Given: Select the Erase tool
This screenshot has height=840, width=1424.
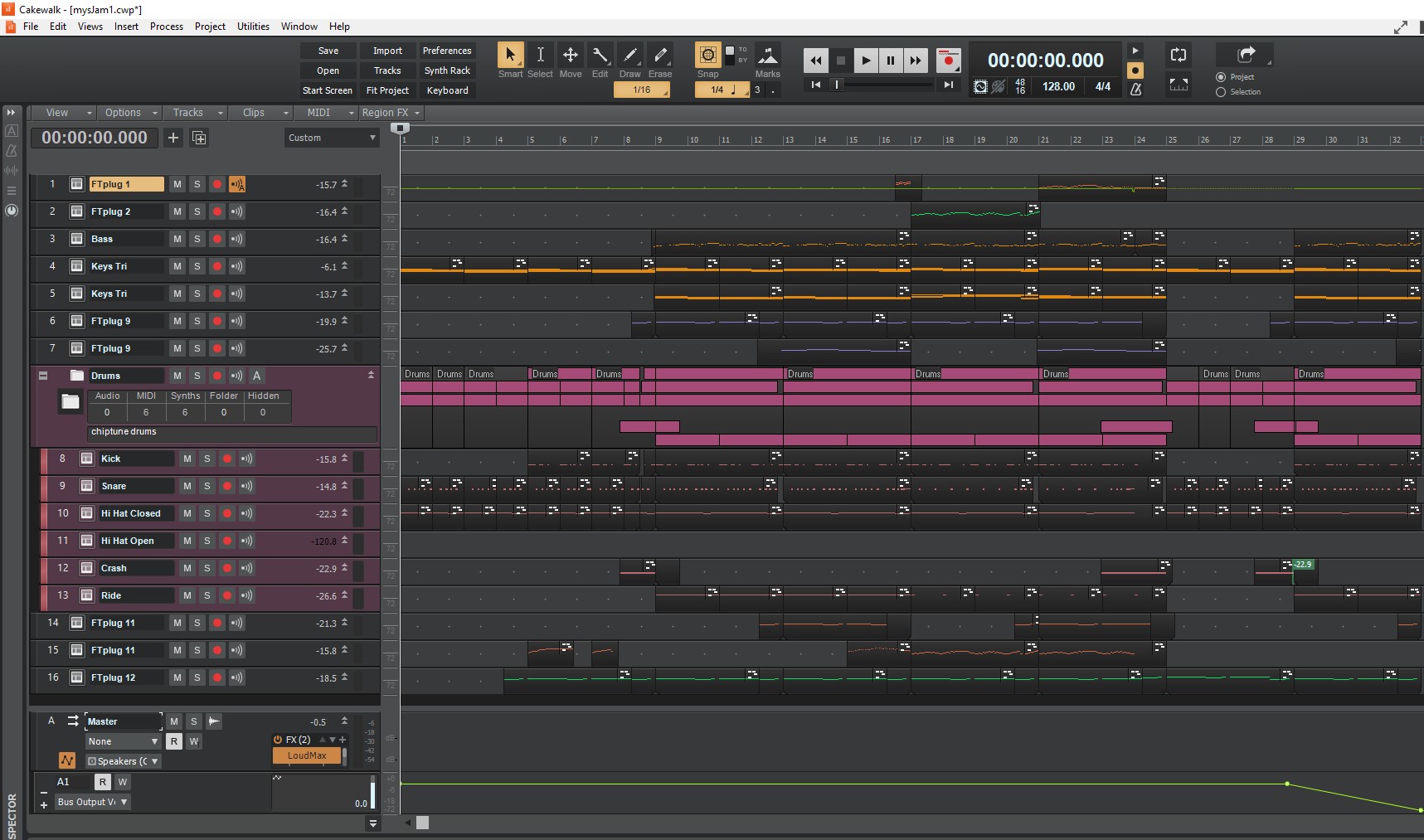Looking at the screenshot, I should [x=660, y=56].
